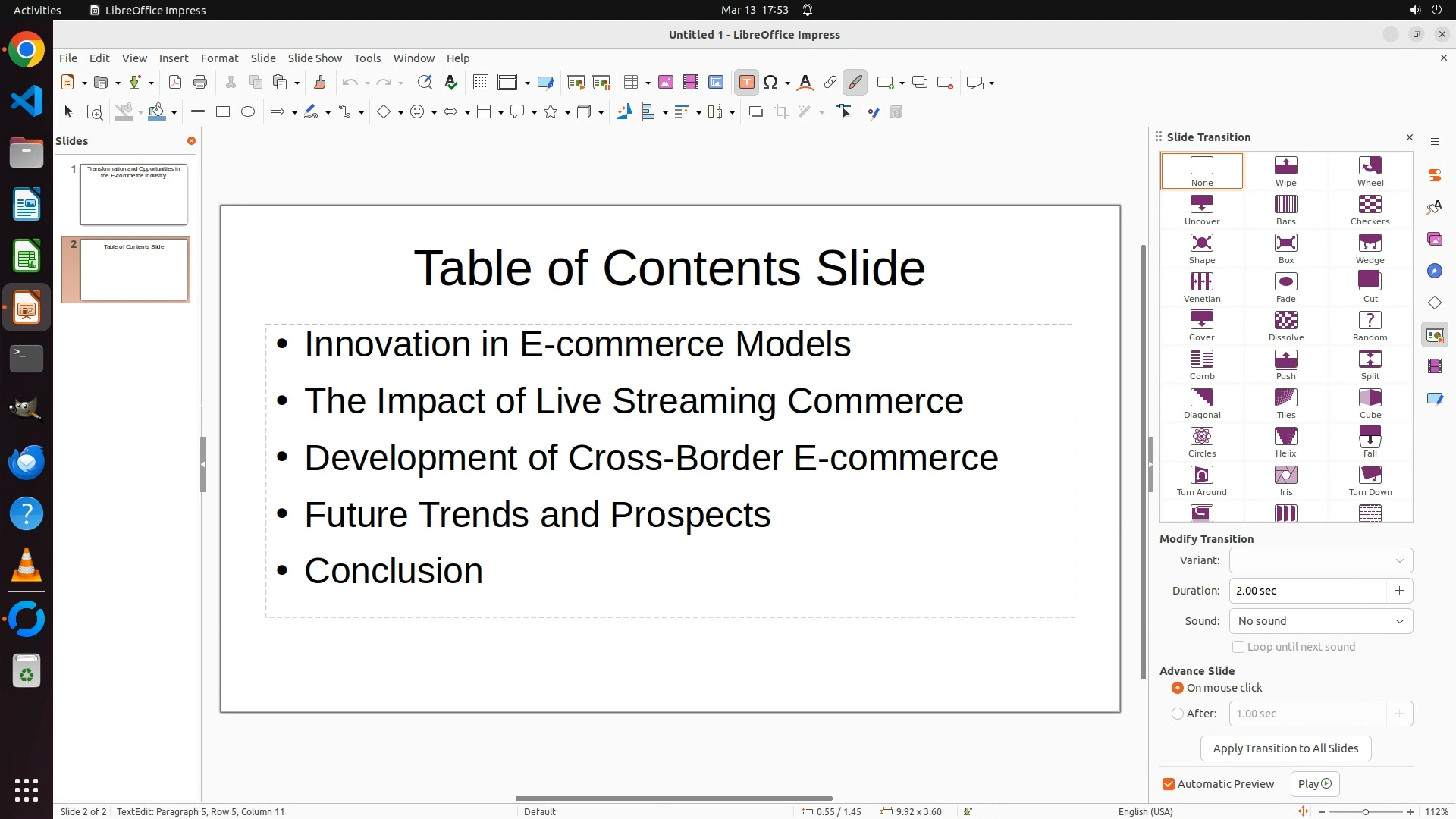Open the Variant dropdown

(x=1320, y=560)
